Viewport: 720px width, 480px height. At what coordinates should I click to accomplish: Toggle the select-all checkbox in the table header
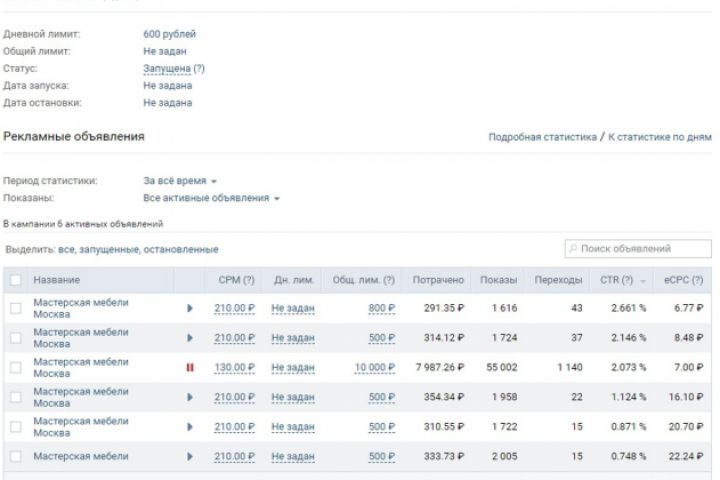[x=15, y=280]
